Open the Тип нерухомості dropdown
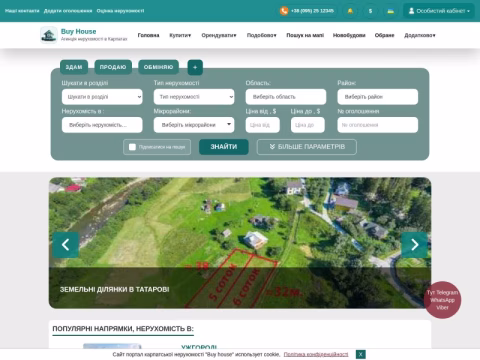 [194, 97]
